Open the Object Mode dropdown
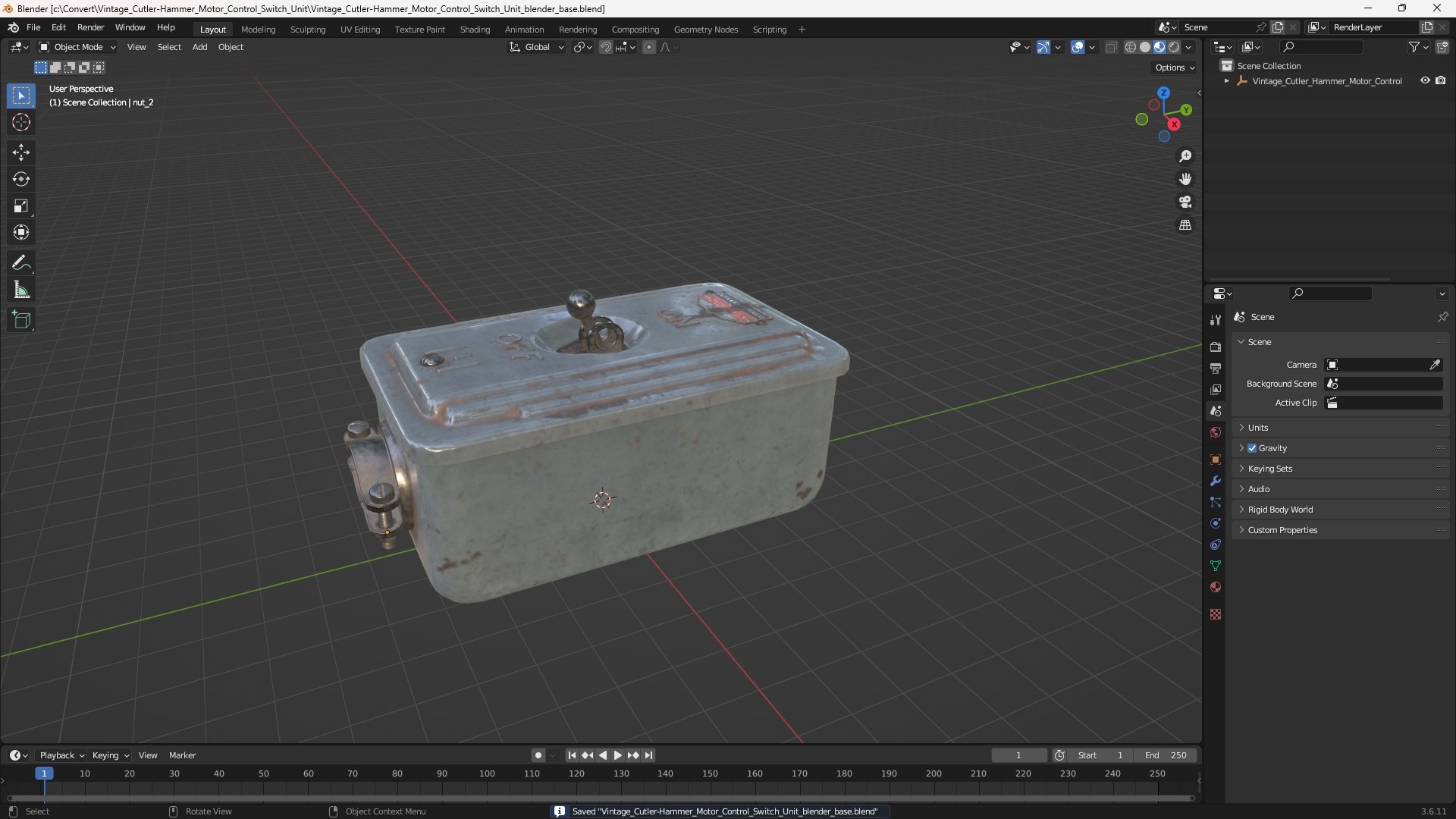 [77, 47]
